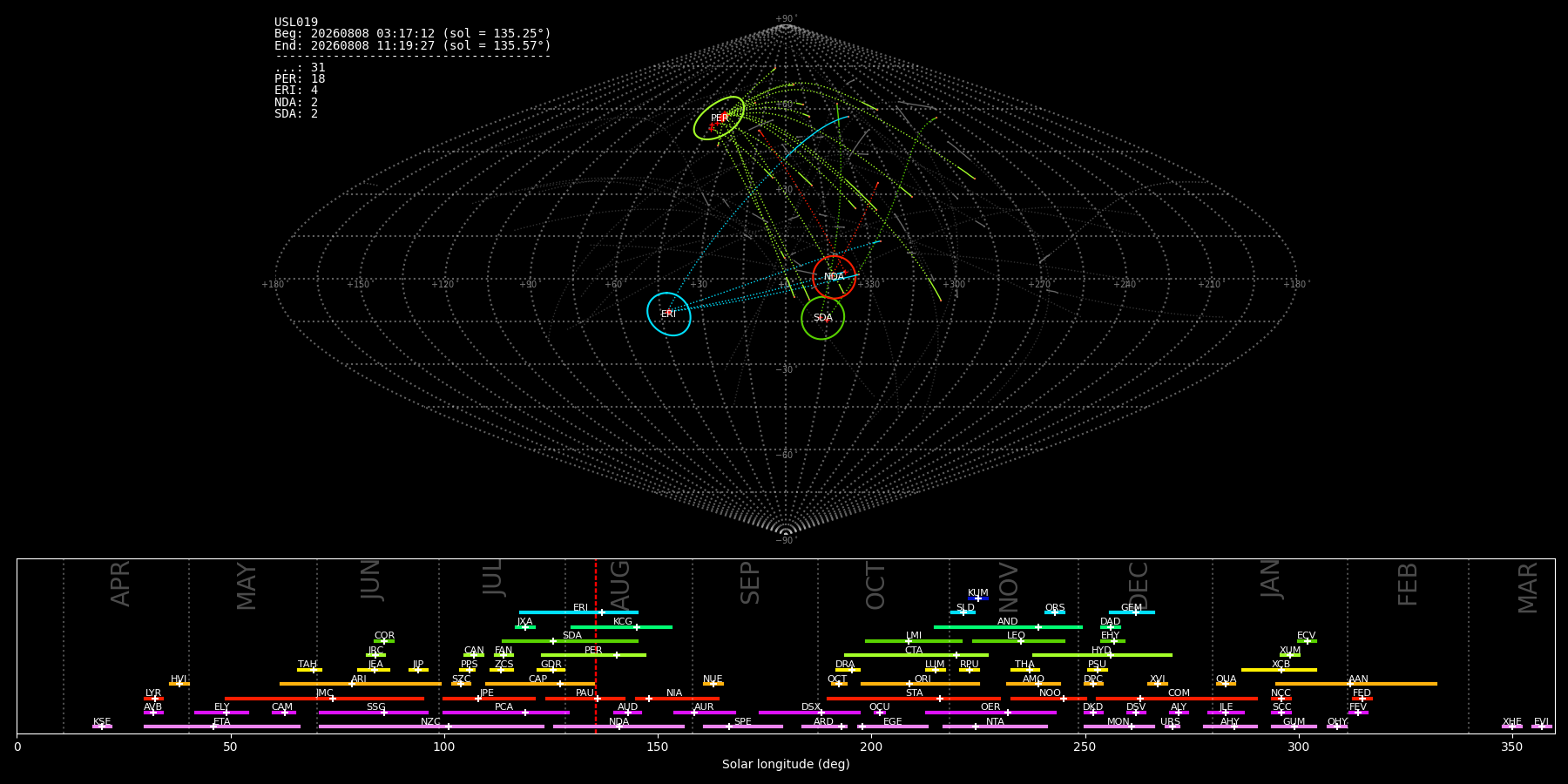The image size is (1568, 784).
Task: Click the EGE shower bar in timeline
Action: pos(893,727)
